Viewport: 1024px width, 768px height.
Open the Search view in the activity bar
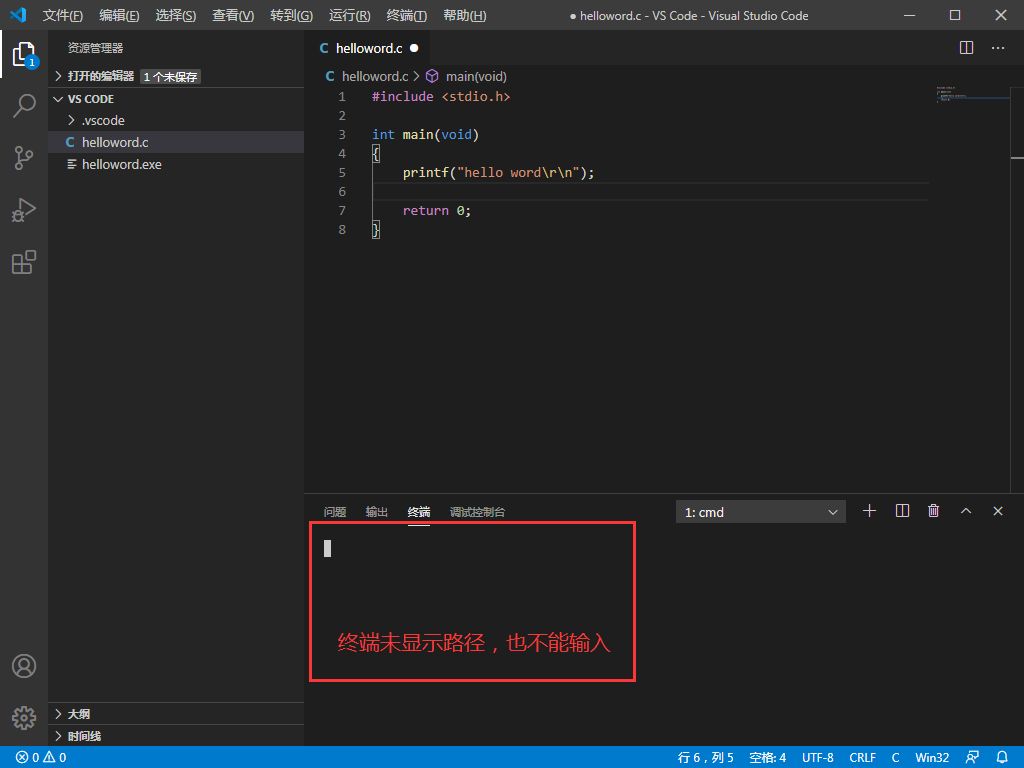[x=24, y=106]
